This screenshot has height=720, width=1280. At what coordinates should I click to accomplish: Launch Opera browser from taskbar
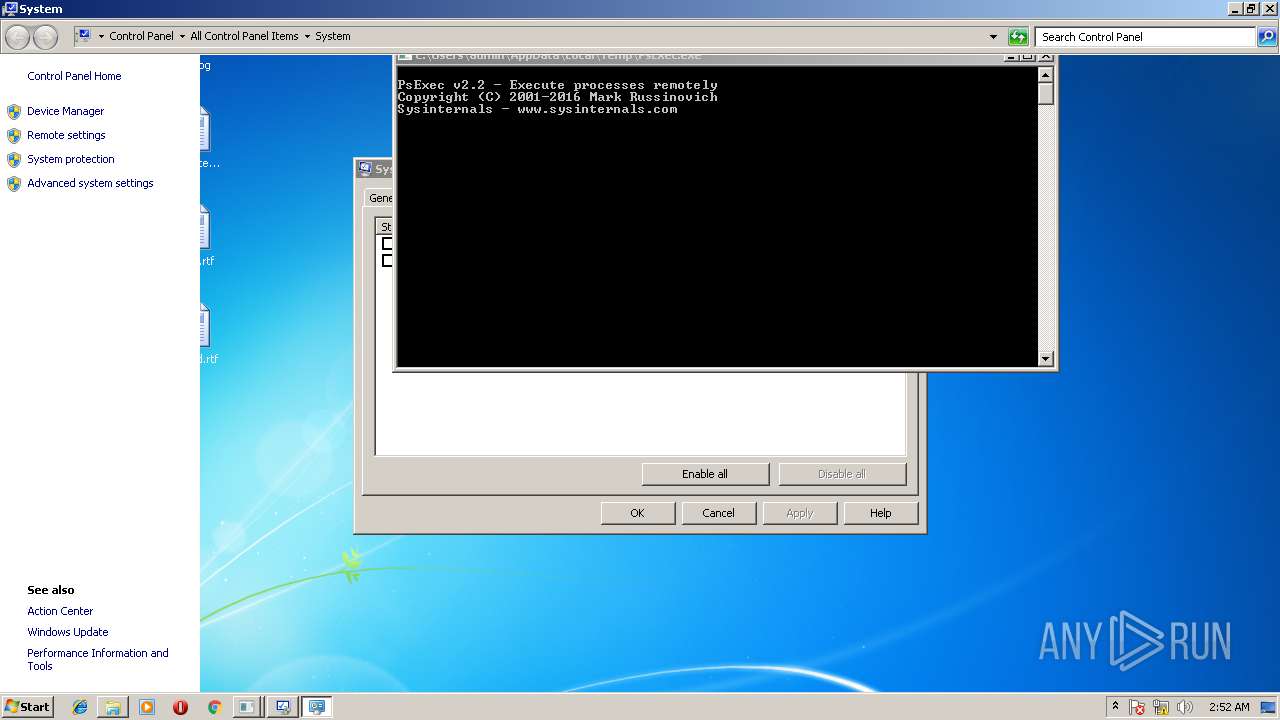[x=180, y=707]
